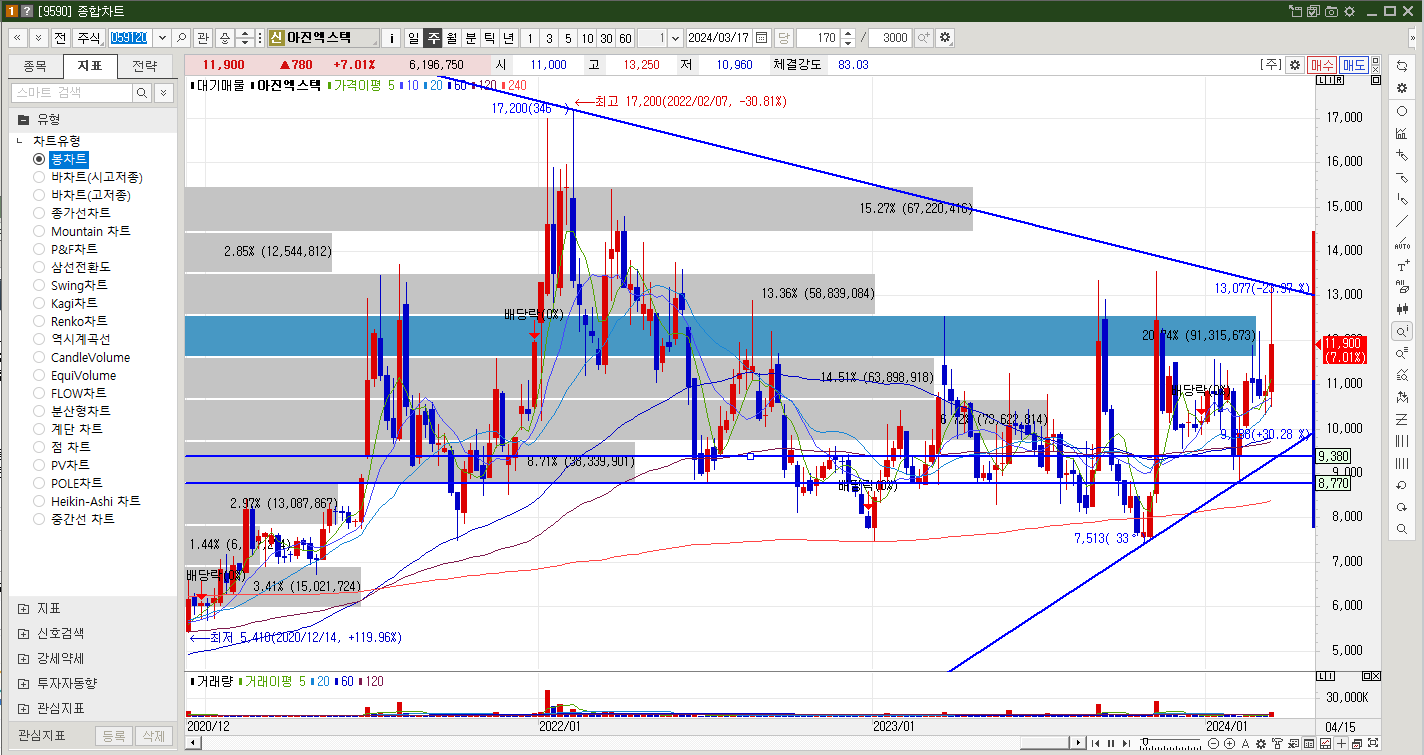Click the red 매수 buy button
Image resolution: width=1424 pixels, height=755 pixels.
pos(1323,65)
